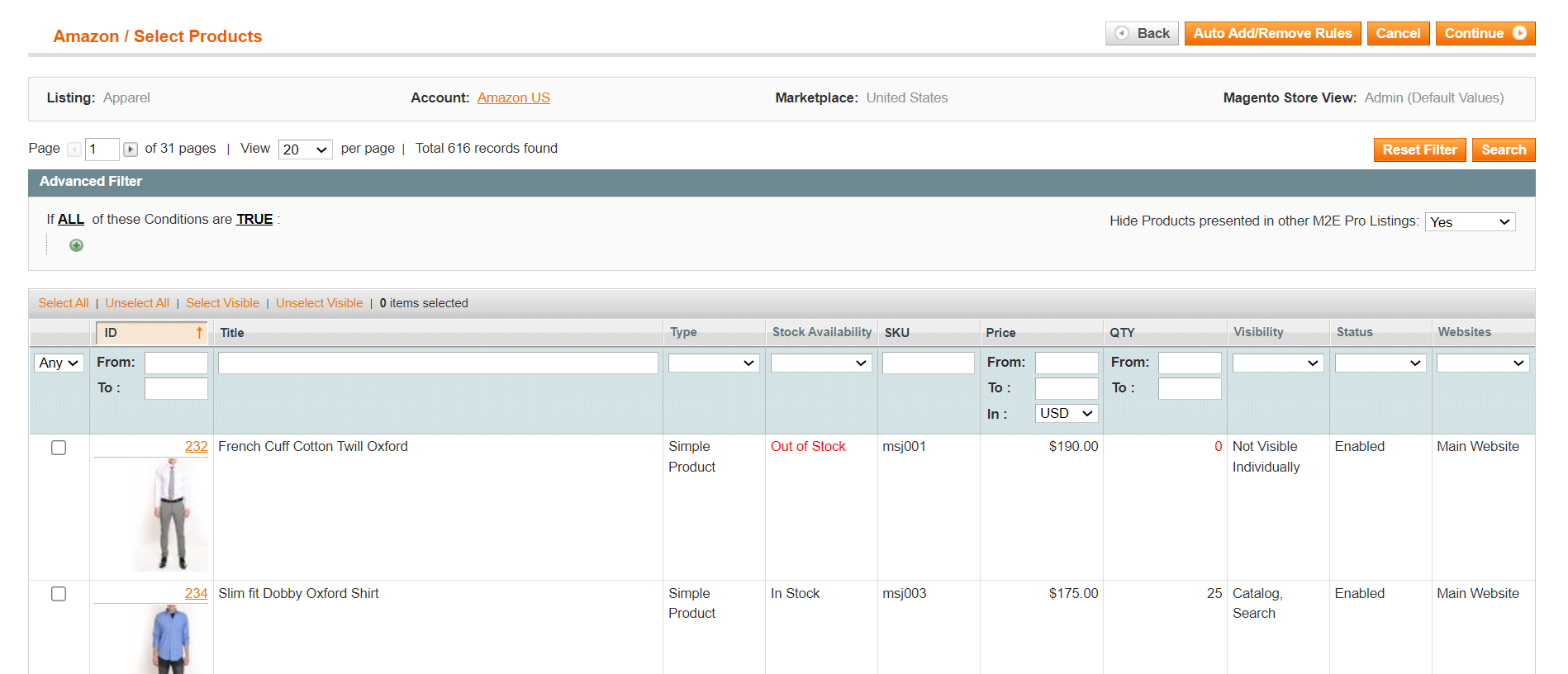Check the French Cuff Cotton Twill Oxford row

pyautogui.click(x=59, y=448)
